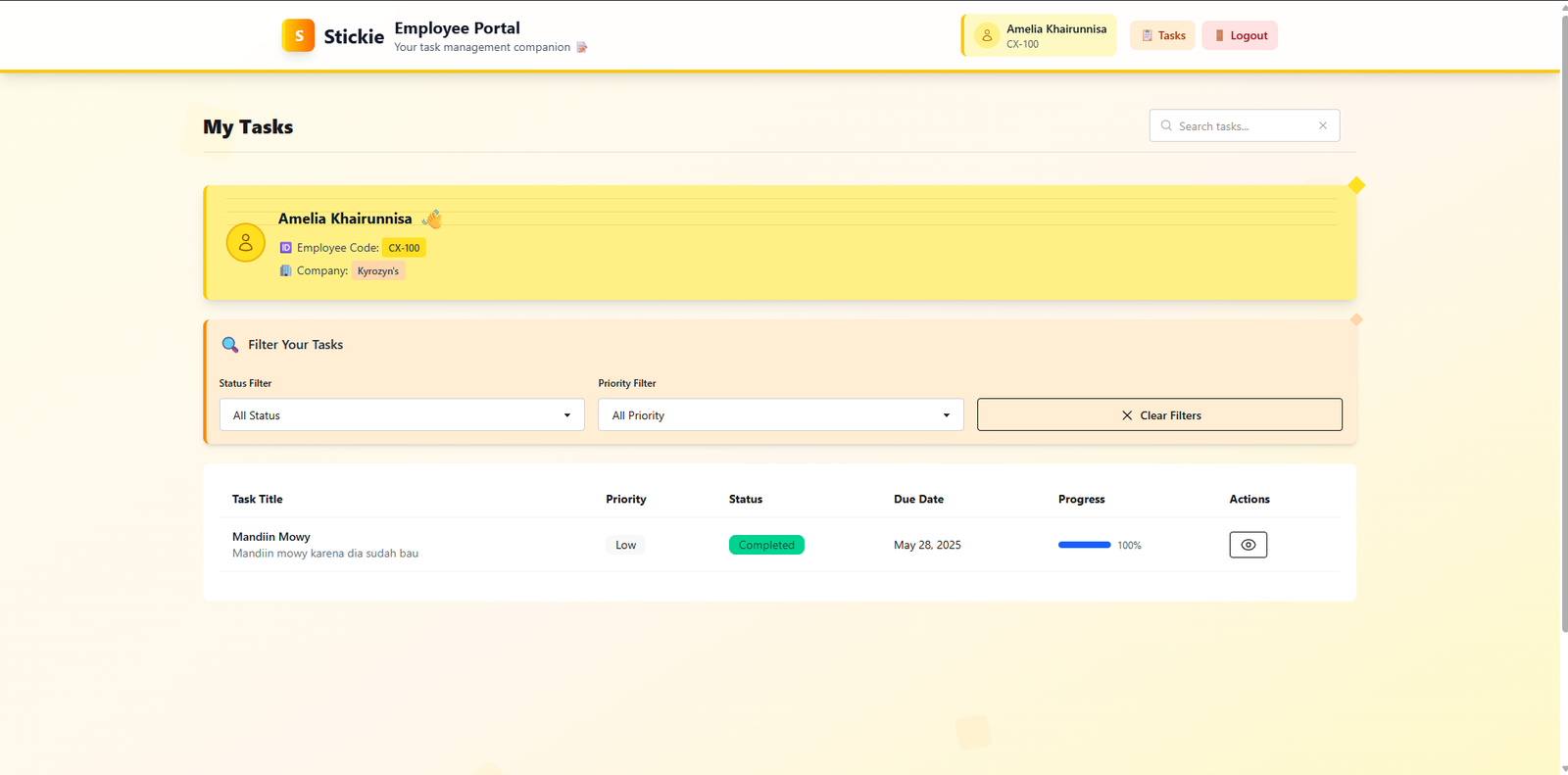The height and width of the screenshot is (775, 1568).
Task: Click the page vertical scrollbar
Action: pos(1564,323)
